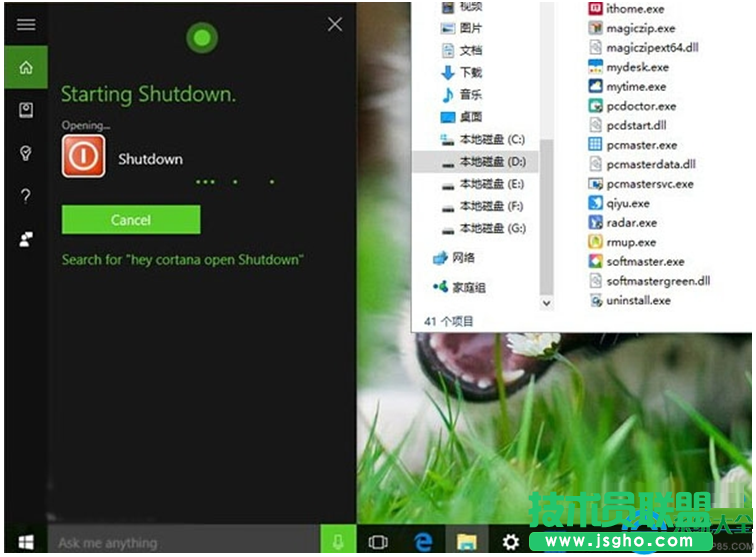The image size is (756, 557).
Task: Open the Cortana Notebook icon
Action: coord(26,110)
